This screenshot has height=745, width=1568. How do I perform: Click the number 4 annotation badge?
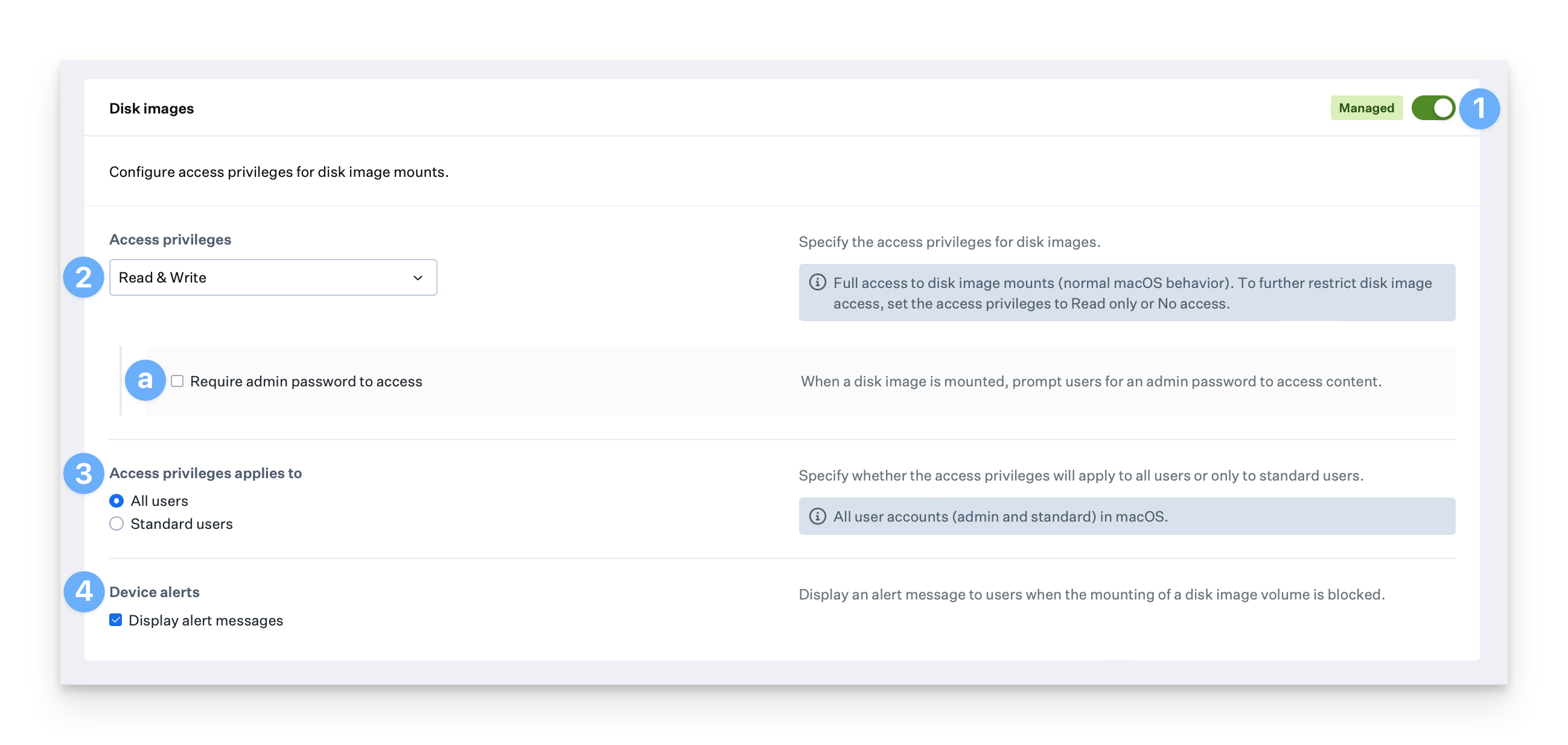pos(83,592)
